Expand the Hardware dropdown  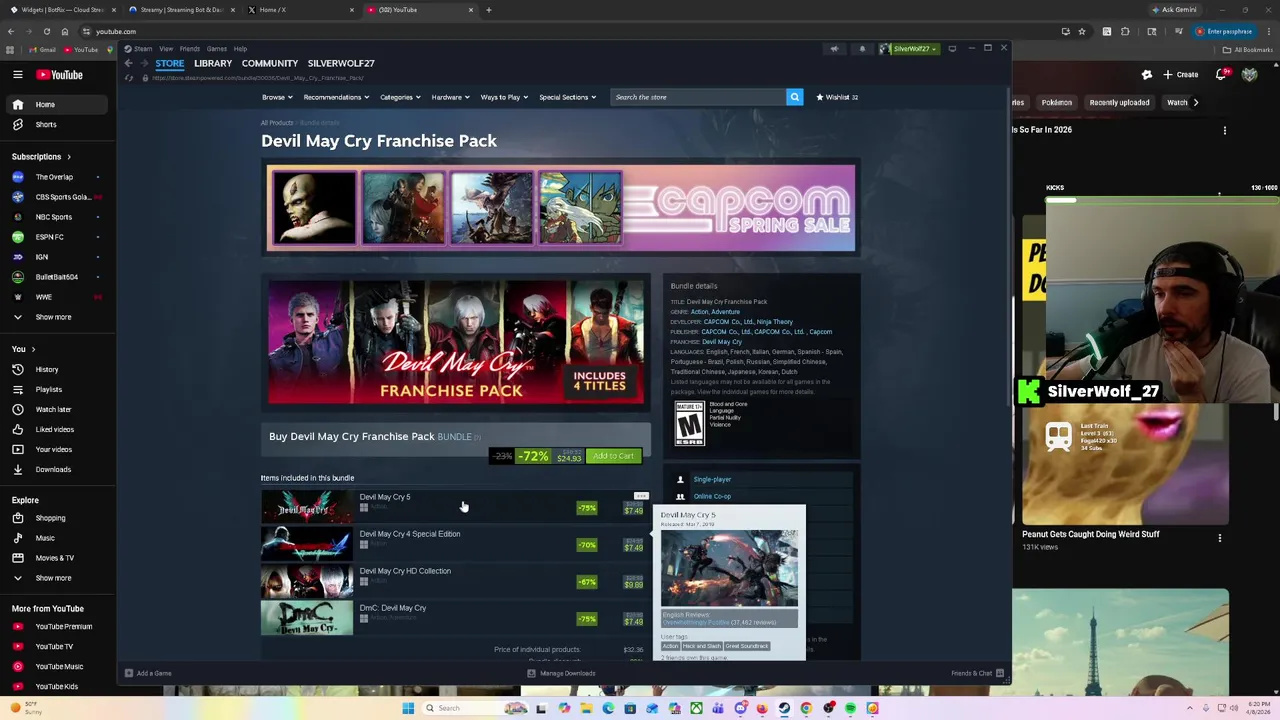451,97
